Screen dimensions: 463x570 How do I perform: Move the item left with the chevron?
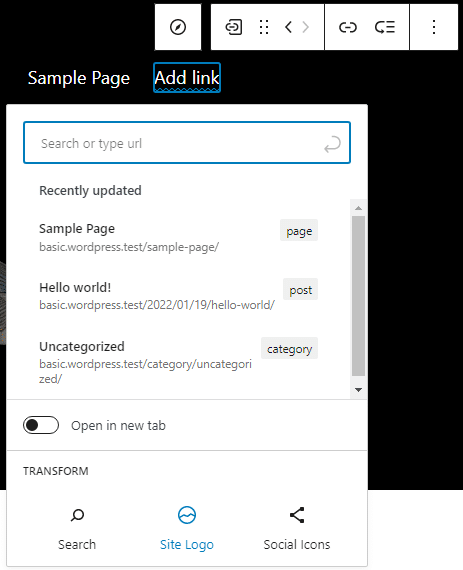(288, 27)
